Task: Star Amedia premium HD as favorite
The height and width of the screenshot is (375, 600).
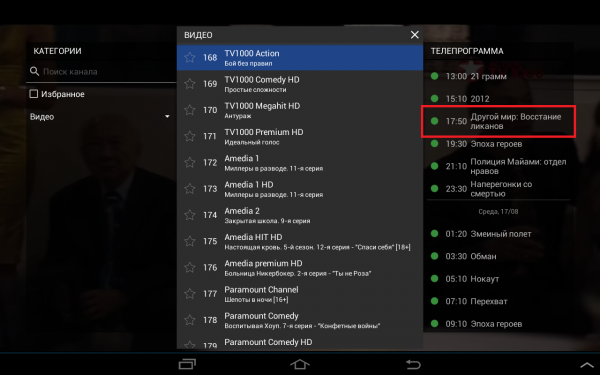Action: coord(190,267)
